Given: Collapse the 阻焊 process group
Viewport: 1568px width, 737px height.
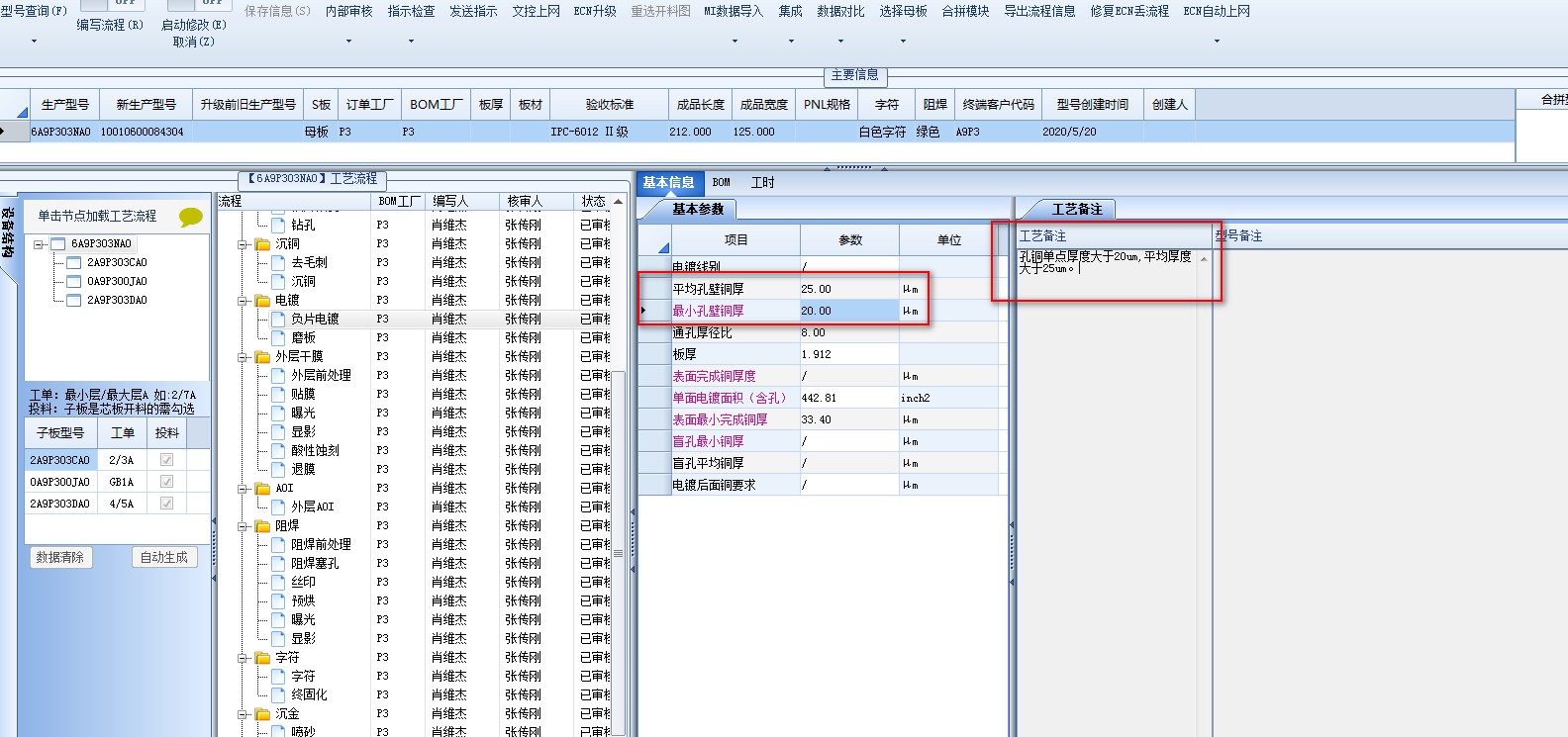Looking at the screenshot, I should pyautogui.click(x=243, y=526).
